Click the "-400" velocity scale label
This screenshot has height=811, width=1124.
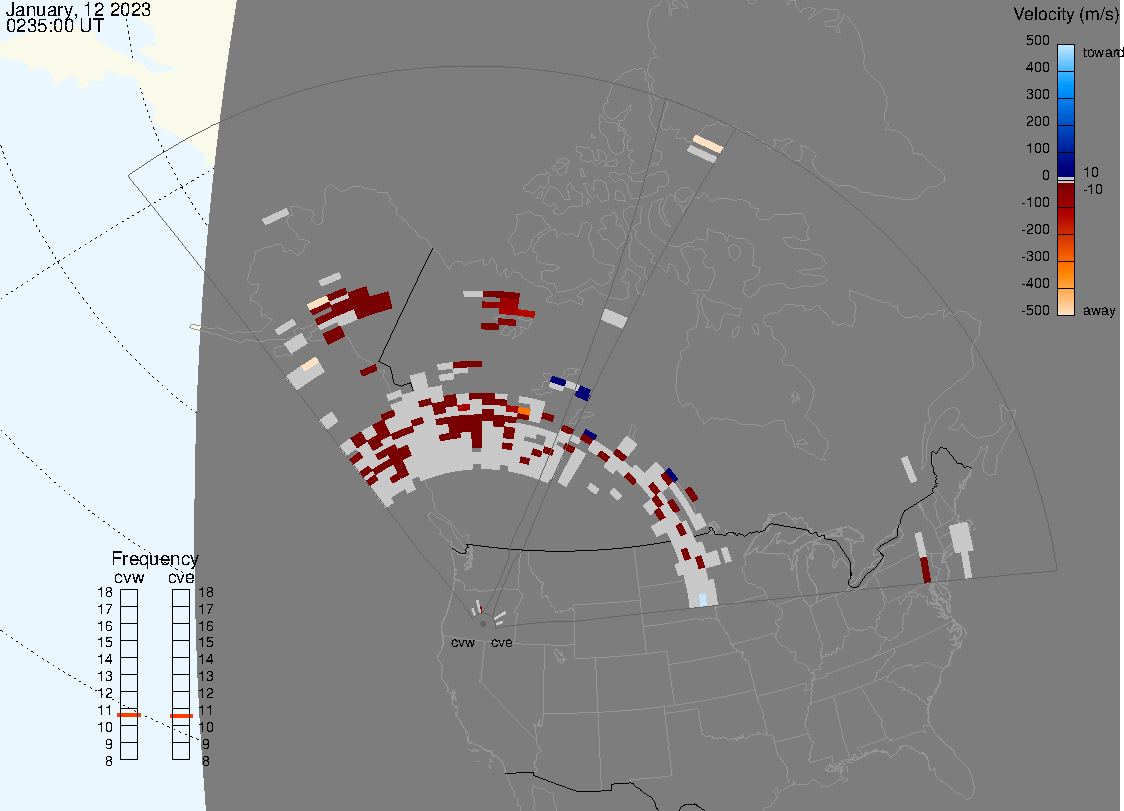point(1035,283)
